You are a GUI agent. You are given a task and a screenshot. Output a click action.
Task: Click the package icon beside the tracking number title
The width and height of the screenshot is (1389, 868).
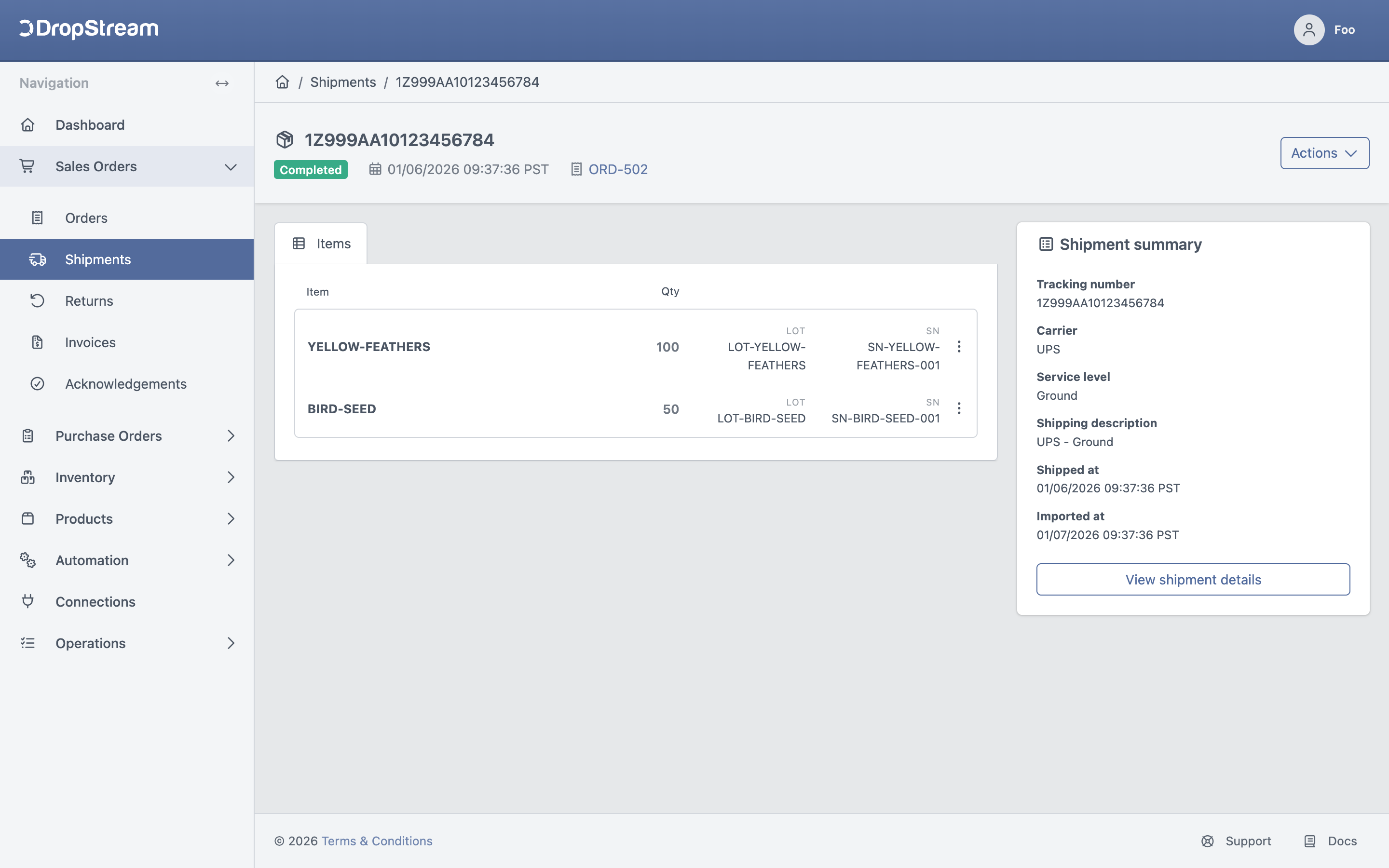pos(285,139)
